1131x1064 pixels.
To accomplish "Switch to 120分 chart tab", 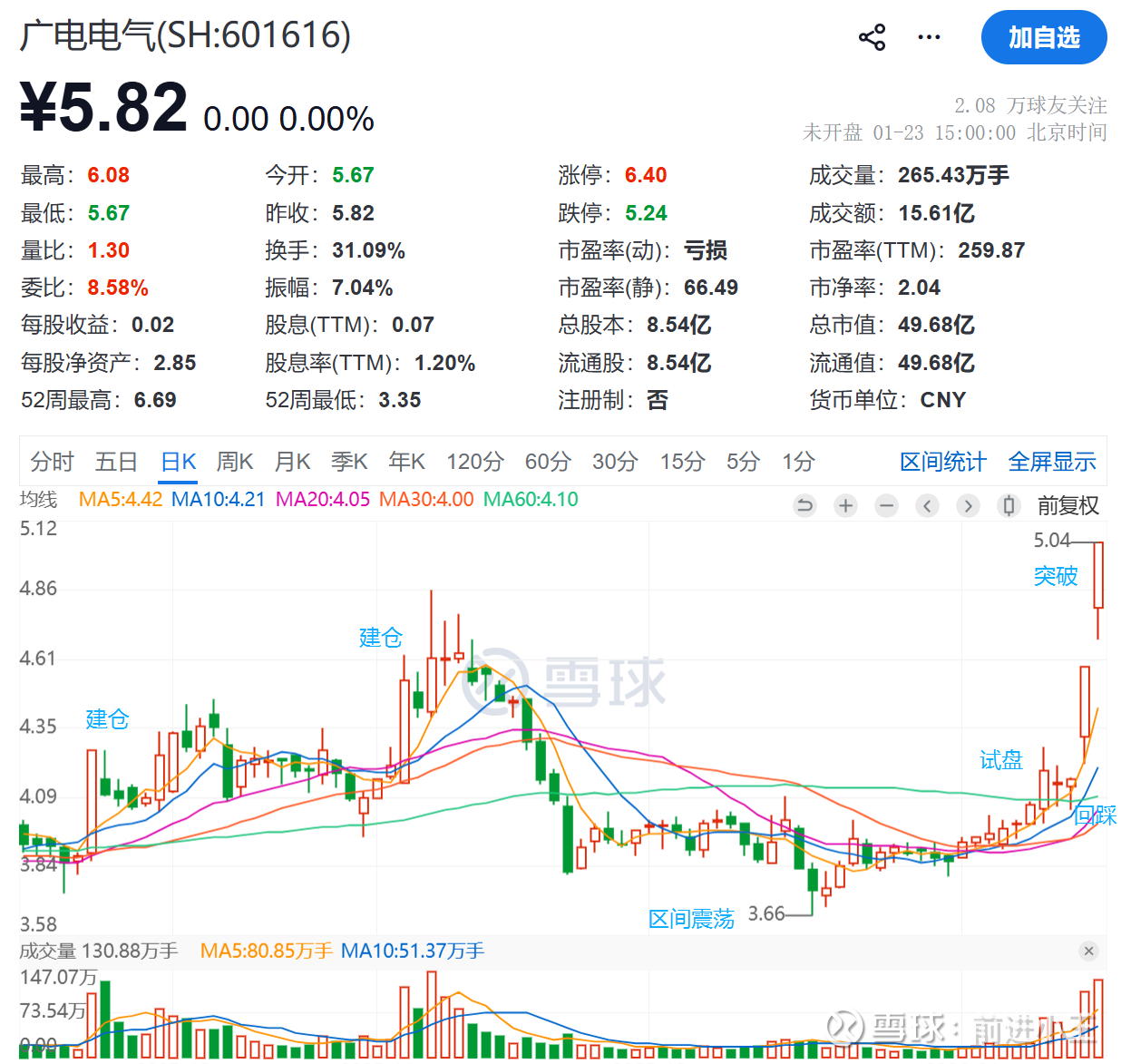I will coord(475,462).
